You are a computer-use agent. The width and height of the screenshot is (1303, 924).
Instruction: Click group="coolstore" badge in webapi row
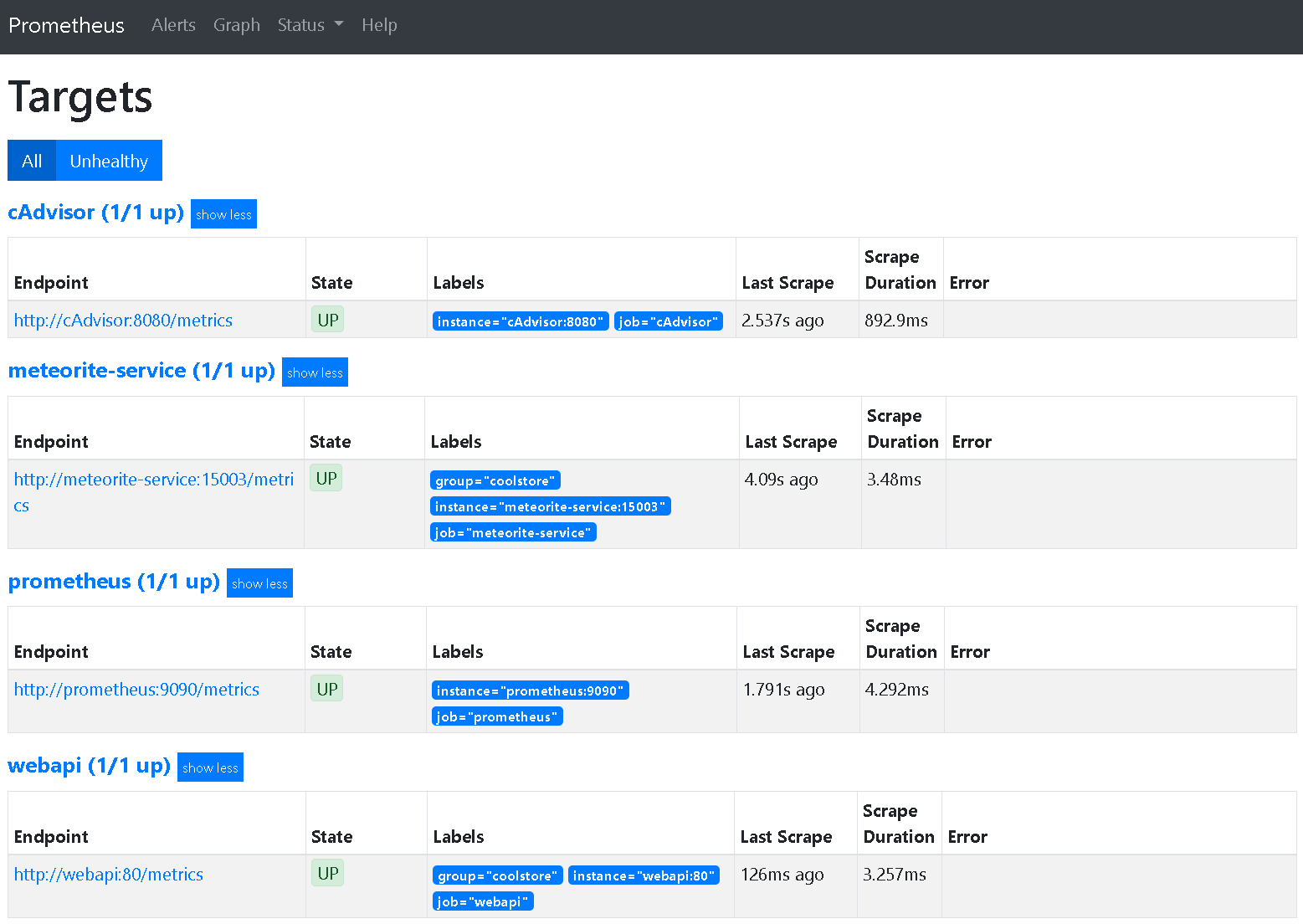click(498, 875)
